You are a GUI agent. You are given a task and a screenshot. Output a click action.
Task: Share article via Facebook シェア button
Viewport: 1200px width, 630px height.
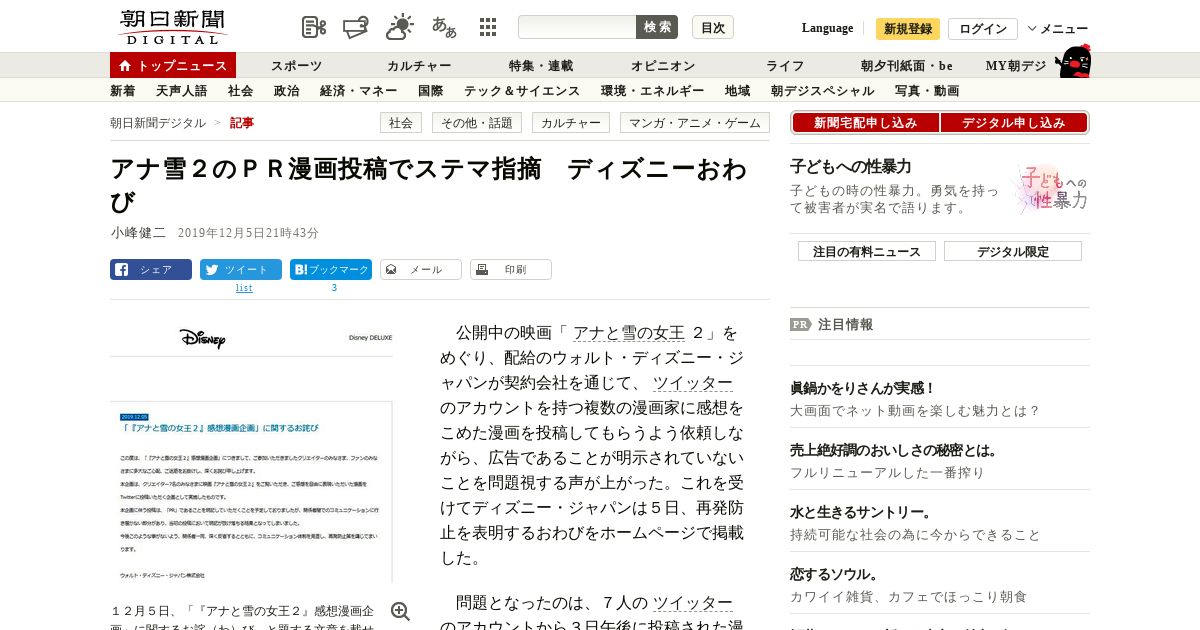151,270
